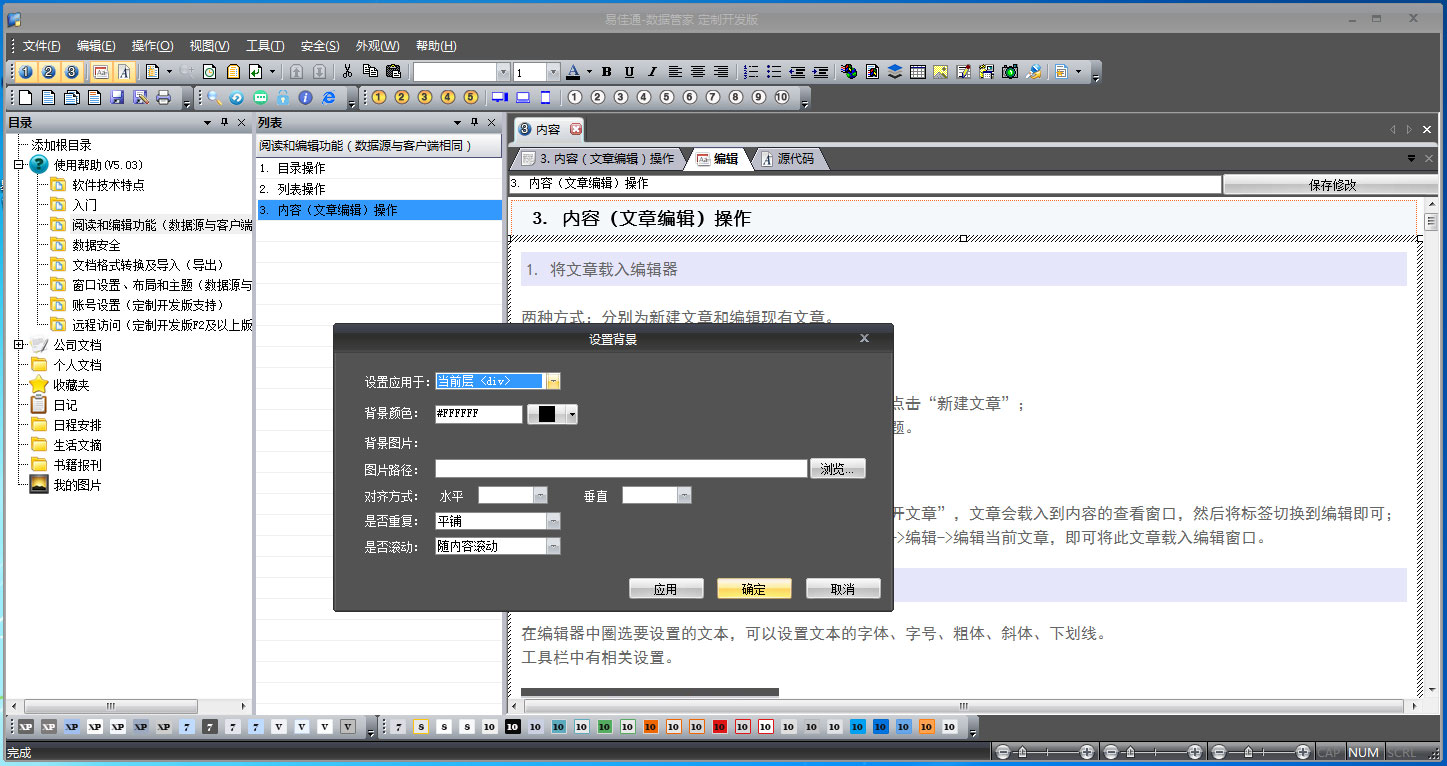Click the center alignment icon
The height and width of the screenshot is (766, 1447).
click(x=697, y=71)
